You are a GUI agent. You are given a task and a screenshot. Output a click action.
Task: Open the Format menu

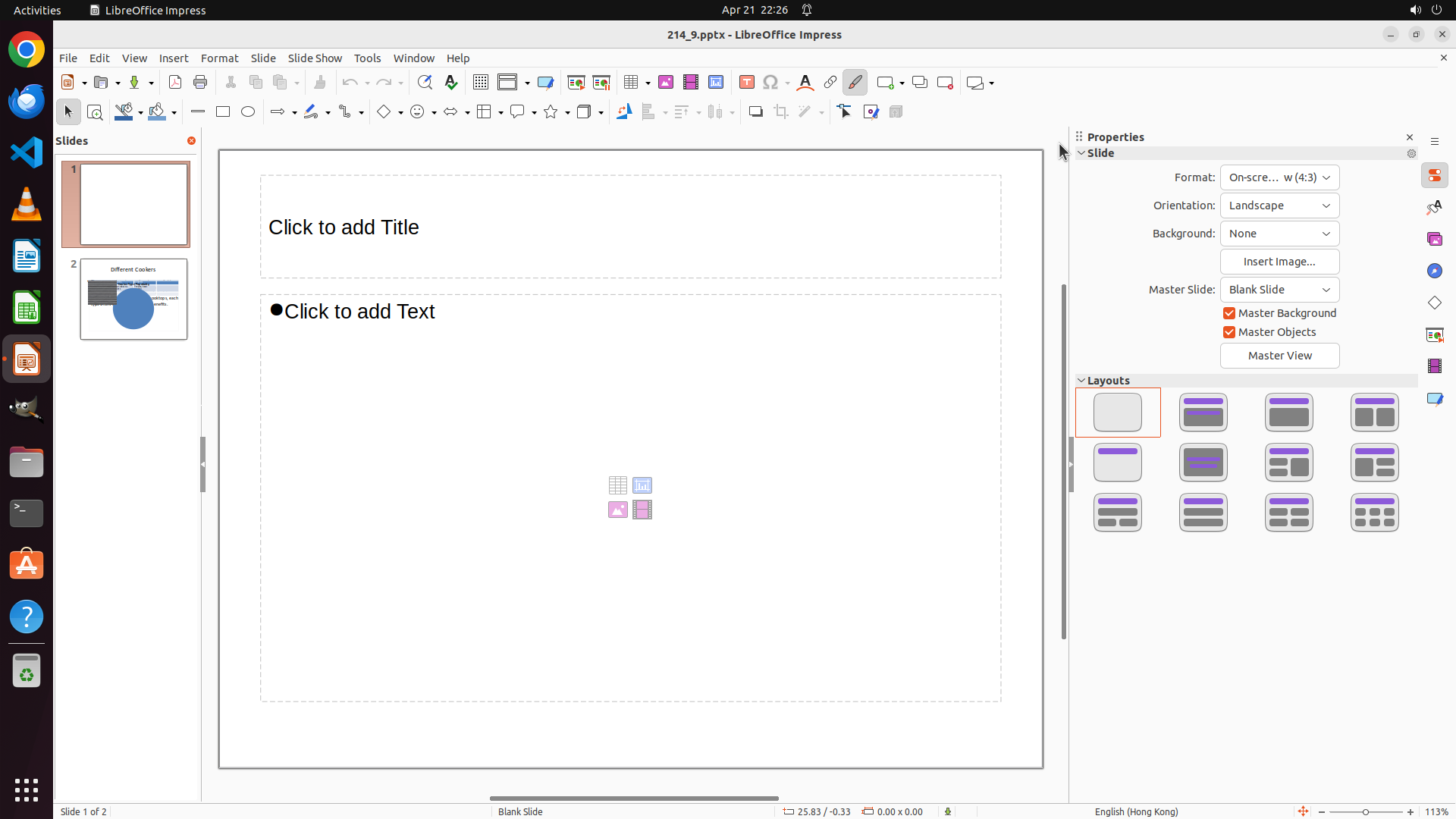(x=219, y=58)
